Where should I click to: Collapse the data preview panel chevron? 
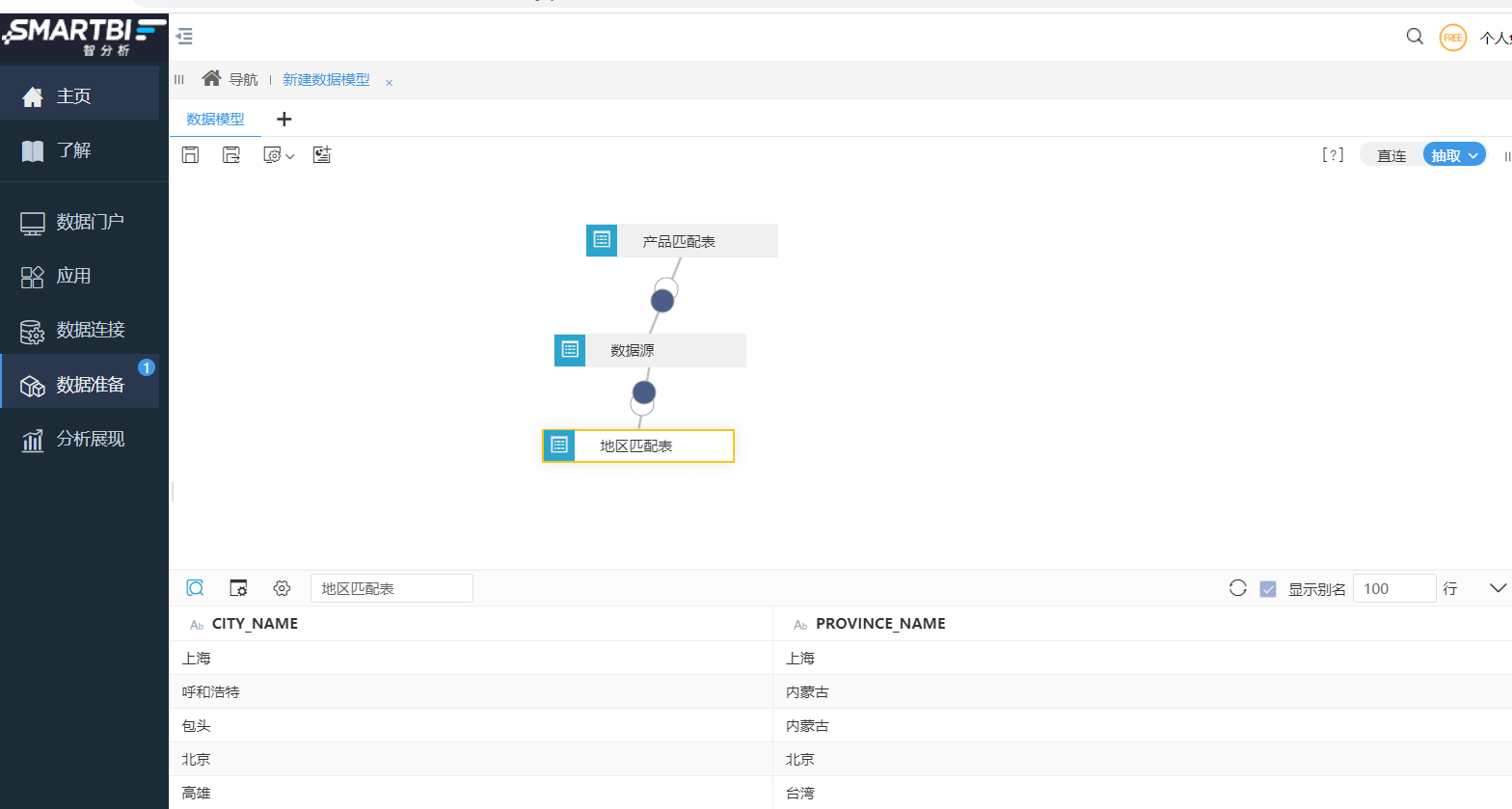[1498, 588]
